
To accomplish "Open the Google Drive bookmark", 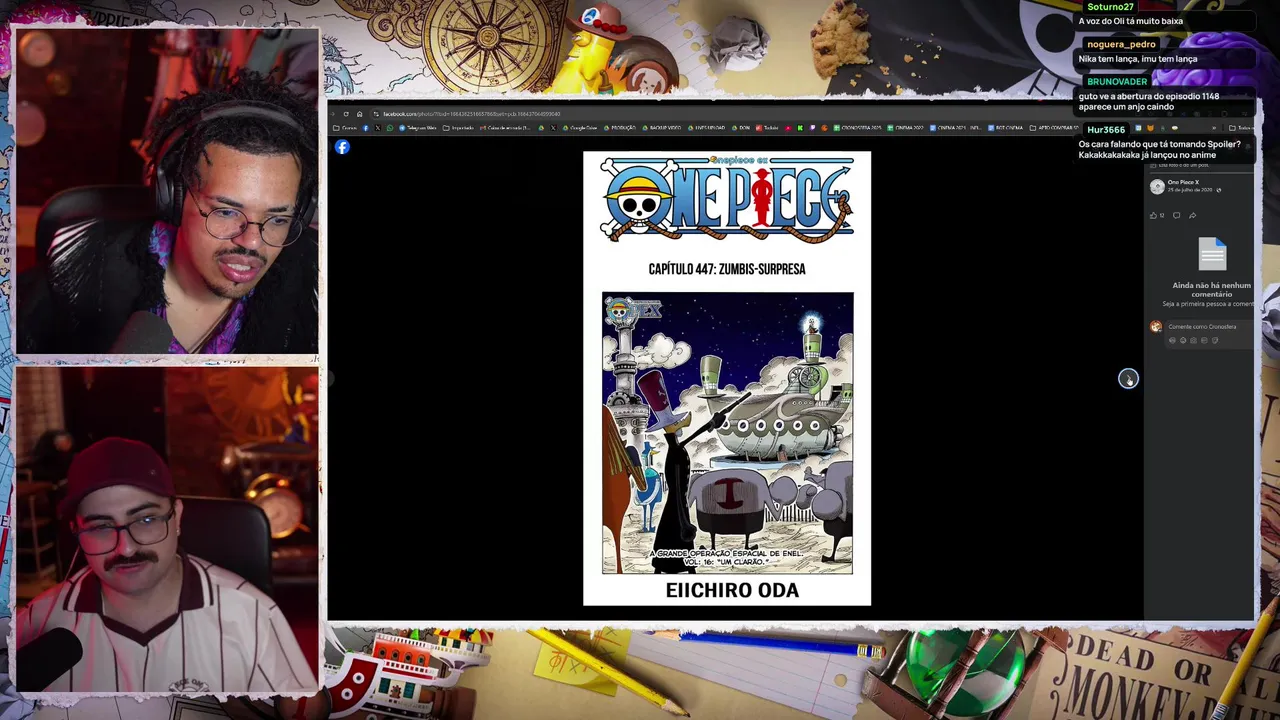I will click(580, 128).
